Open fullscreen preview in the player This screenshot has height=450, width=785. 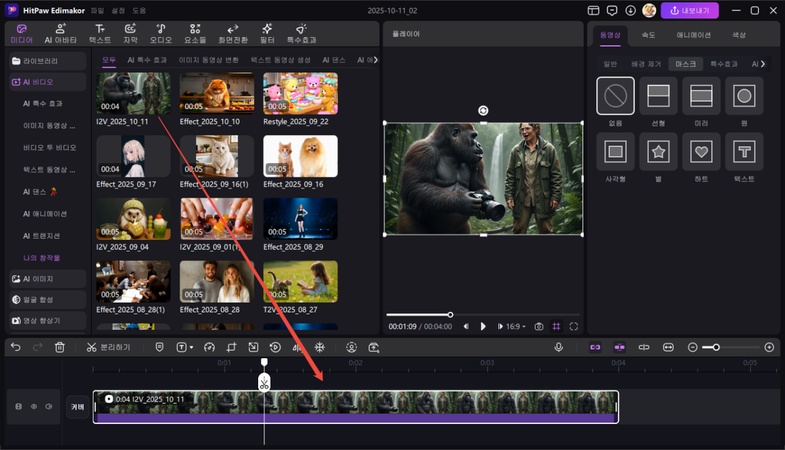574,326
